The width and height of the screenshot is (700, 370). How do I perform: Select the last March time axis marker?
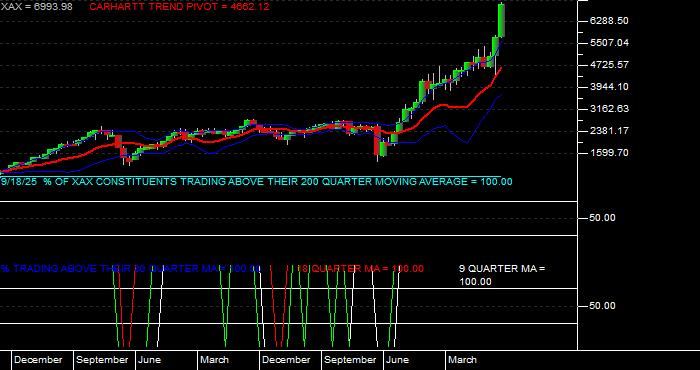pos(462,360)
